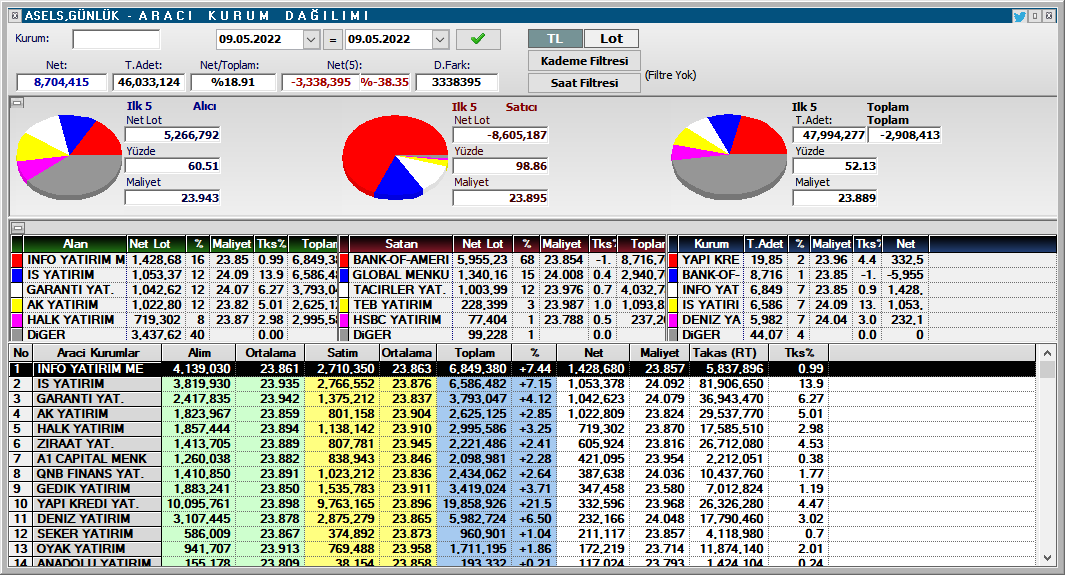This screenshot has width=1065, height=575.
Task: Click the Toplam pie chart
Action: pos(729,157)
